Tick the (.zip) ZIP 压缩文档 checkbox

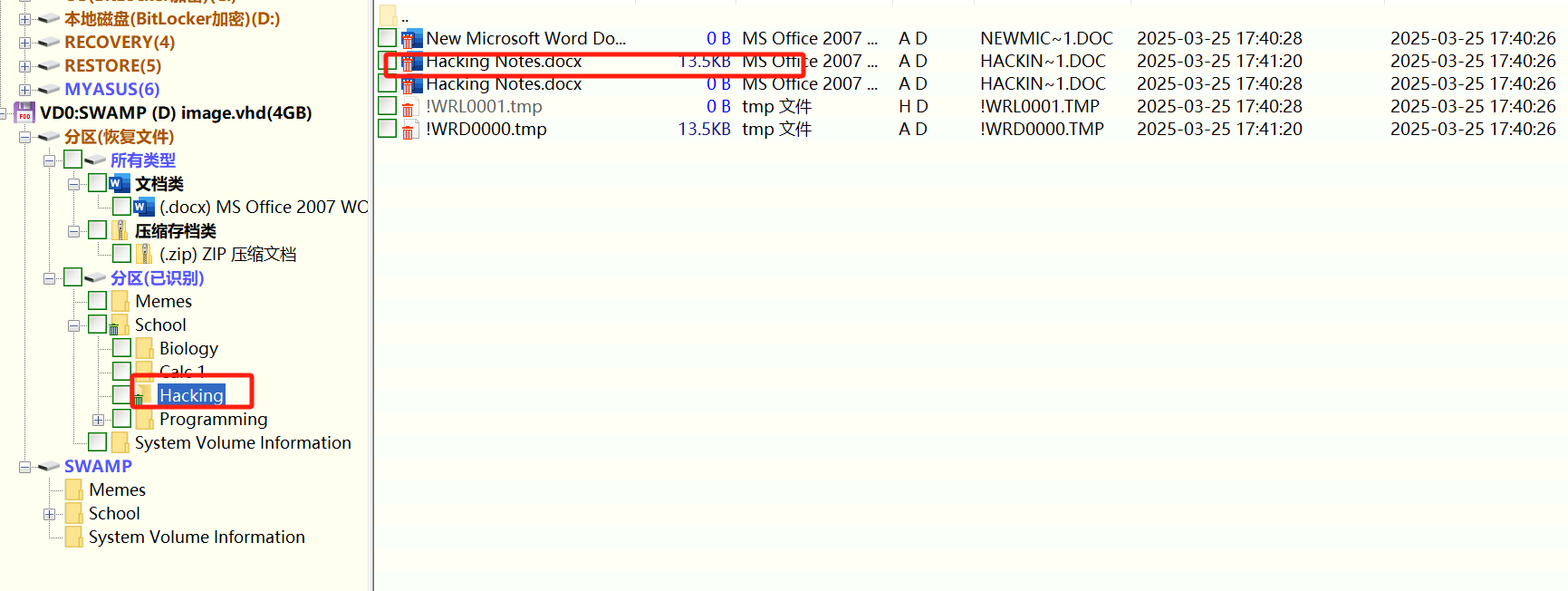(122, 253)
